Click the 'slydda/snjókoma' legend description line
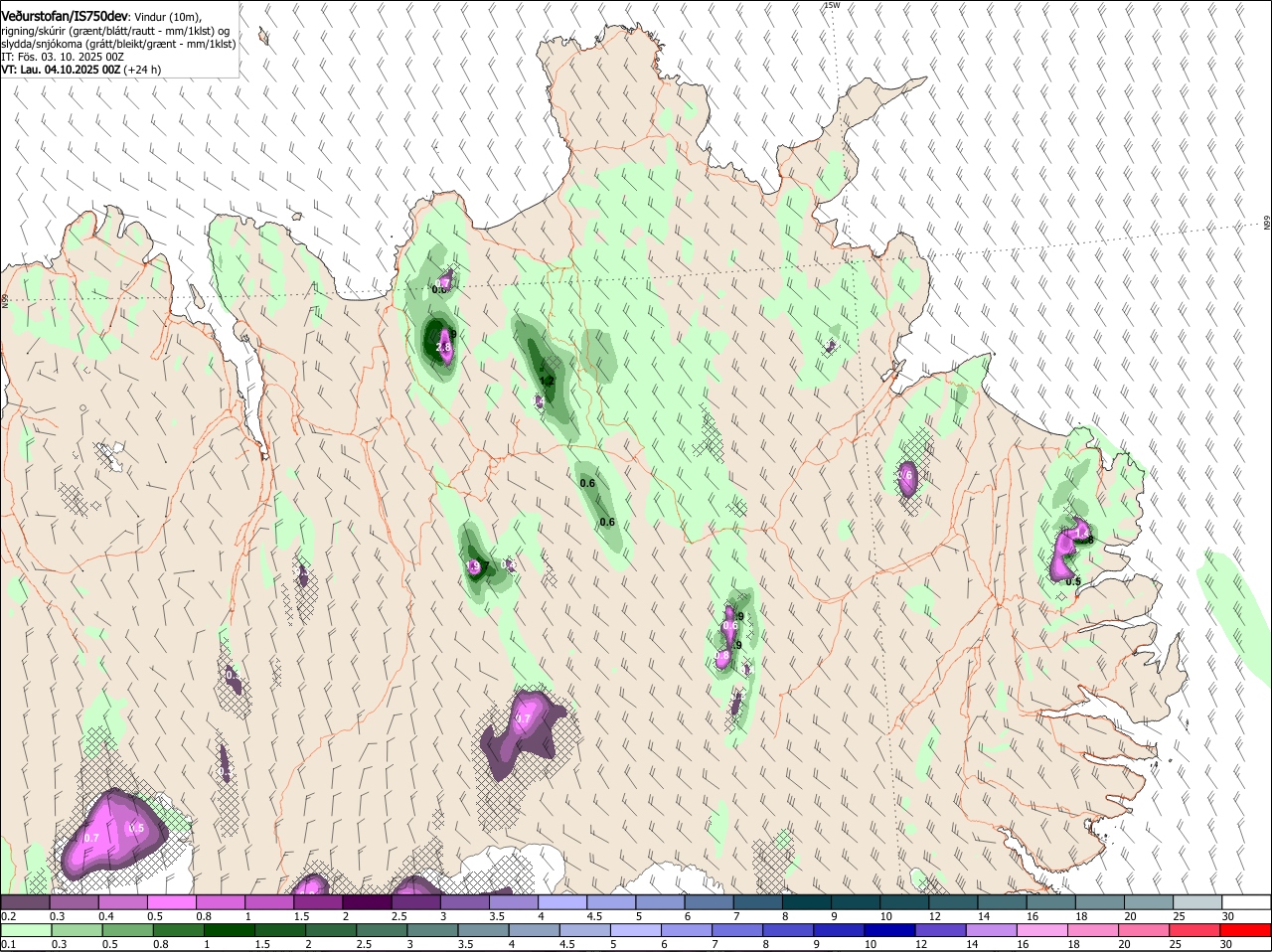 click(x=118, y=44)
